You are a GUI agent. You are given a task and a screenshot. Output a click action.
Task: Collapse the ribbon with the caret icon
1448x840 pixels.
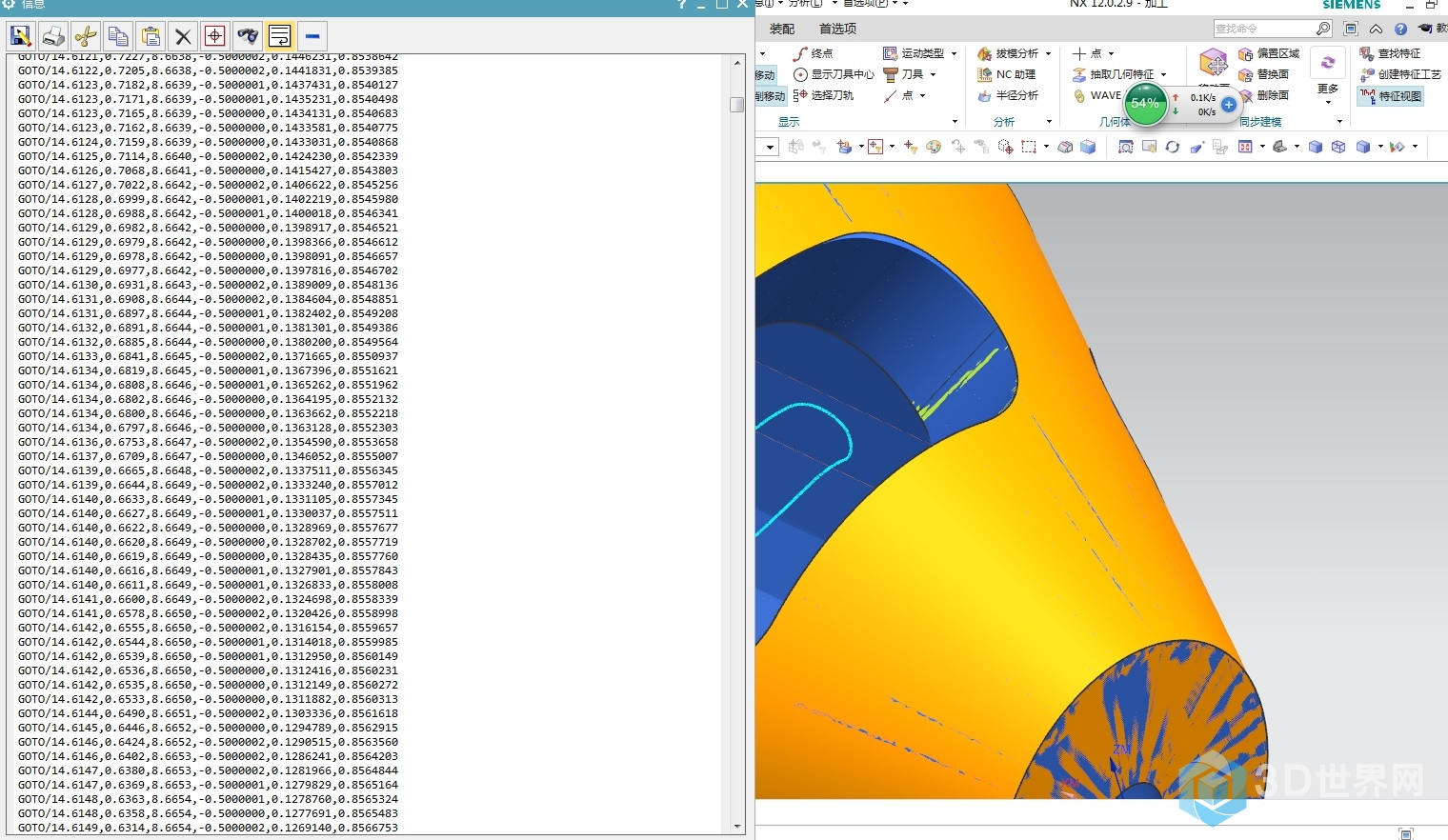(1376, 29)
